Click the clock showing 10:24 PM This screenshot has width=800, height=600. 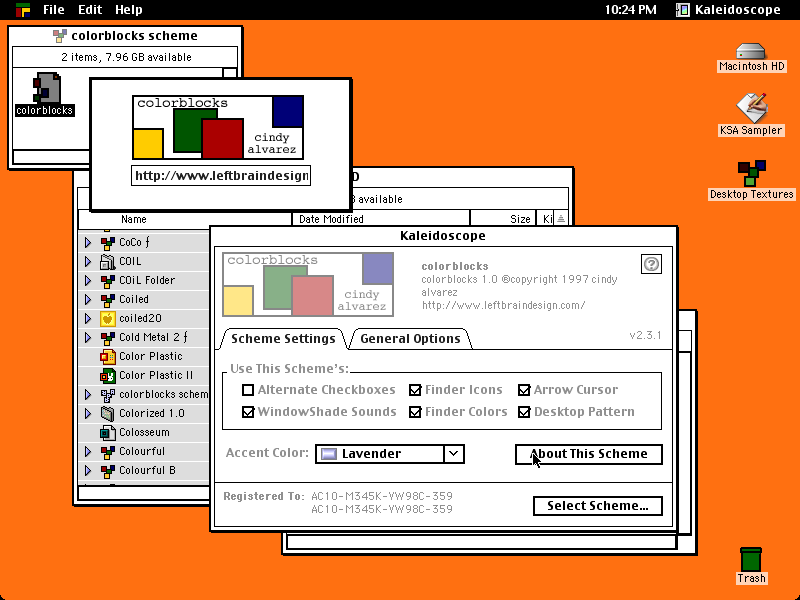(631, 10)
